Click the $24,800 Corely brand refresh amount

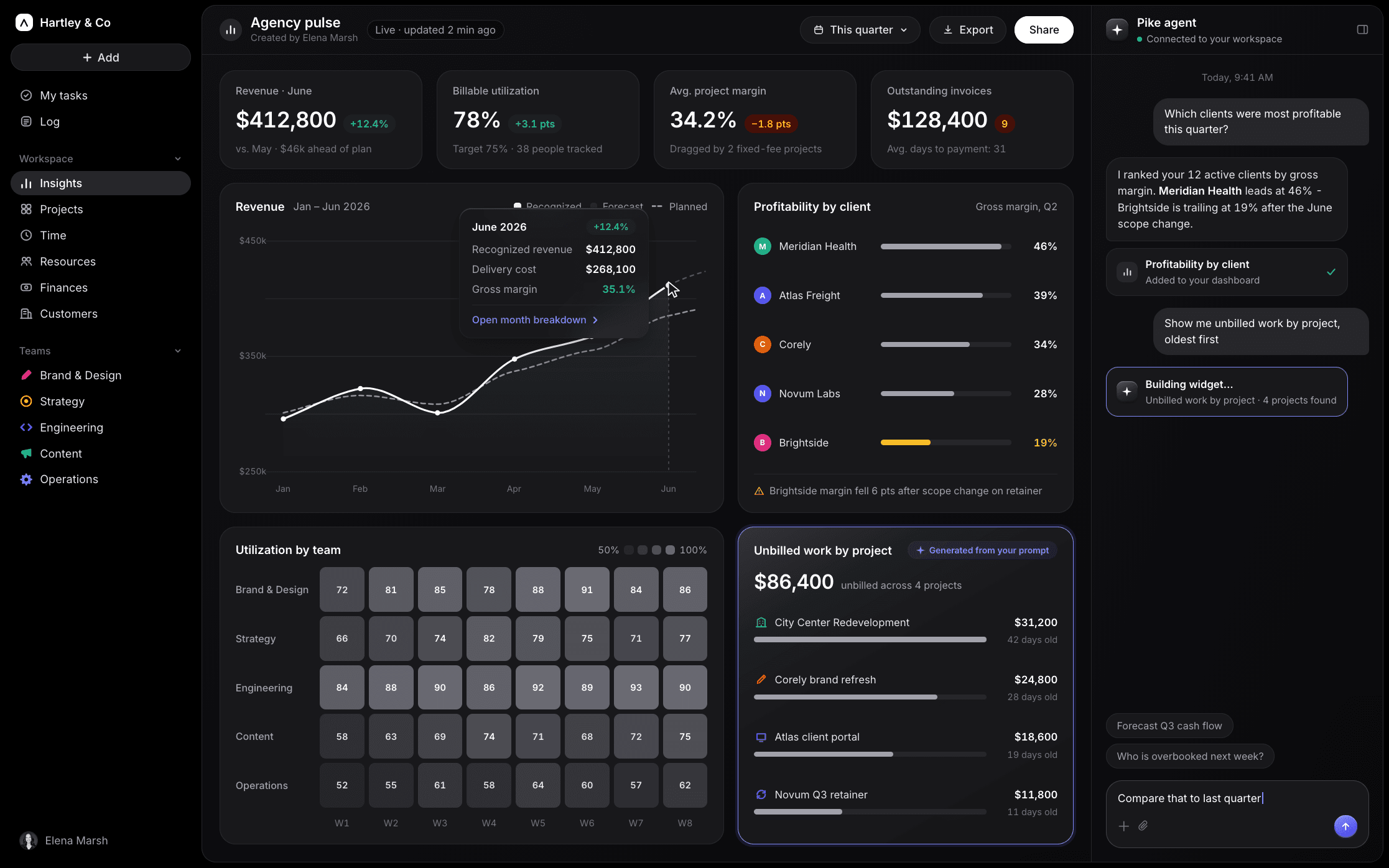(1036, 680)
